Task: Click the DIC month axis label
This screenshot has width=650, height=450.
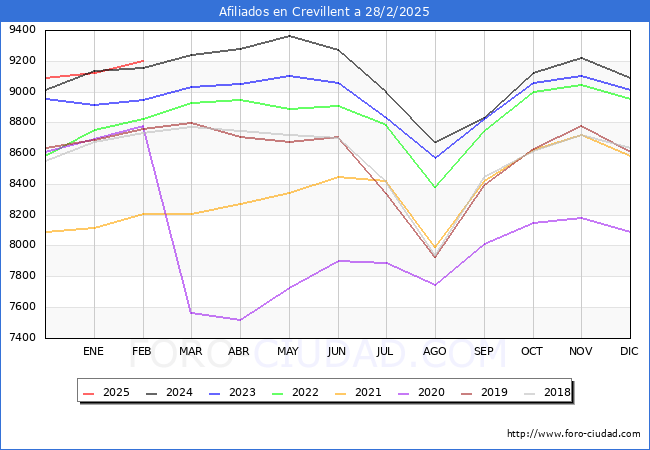Action: pyautogui.click(x=629, y=351)
